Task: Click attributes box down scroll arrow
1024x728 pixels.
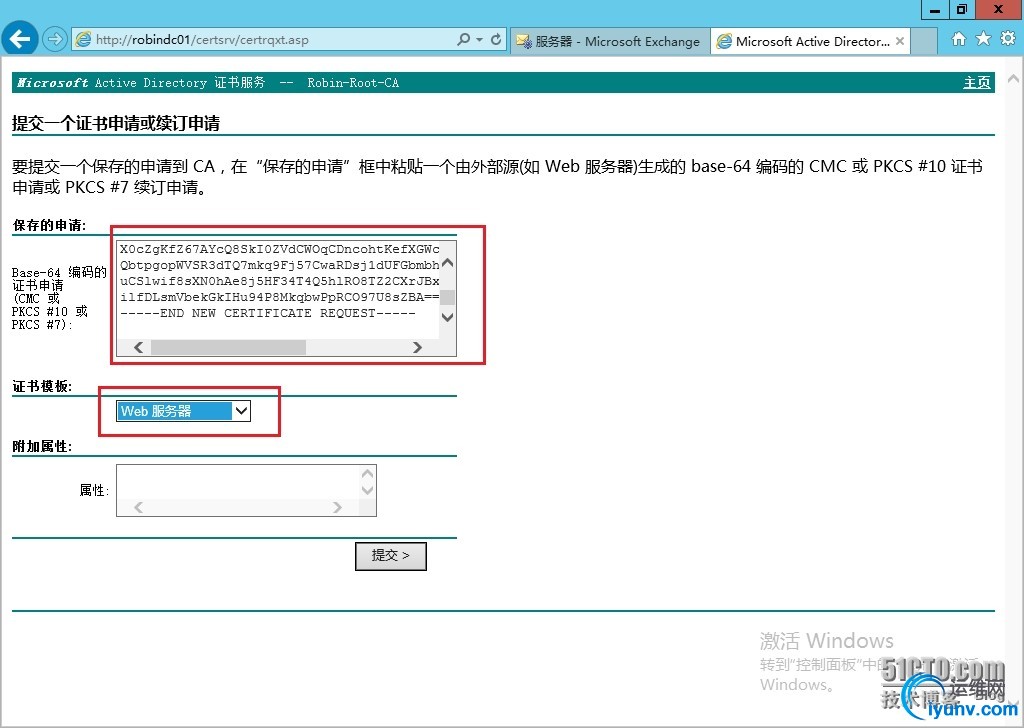Action: click(368, 490)
